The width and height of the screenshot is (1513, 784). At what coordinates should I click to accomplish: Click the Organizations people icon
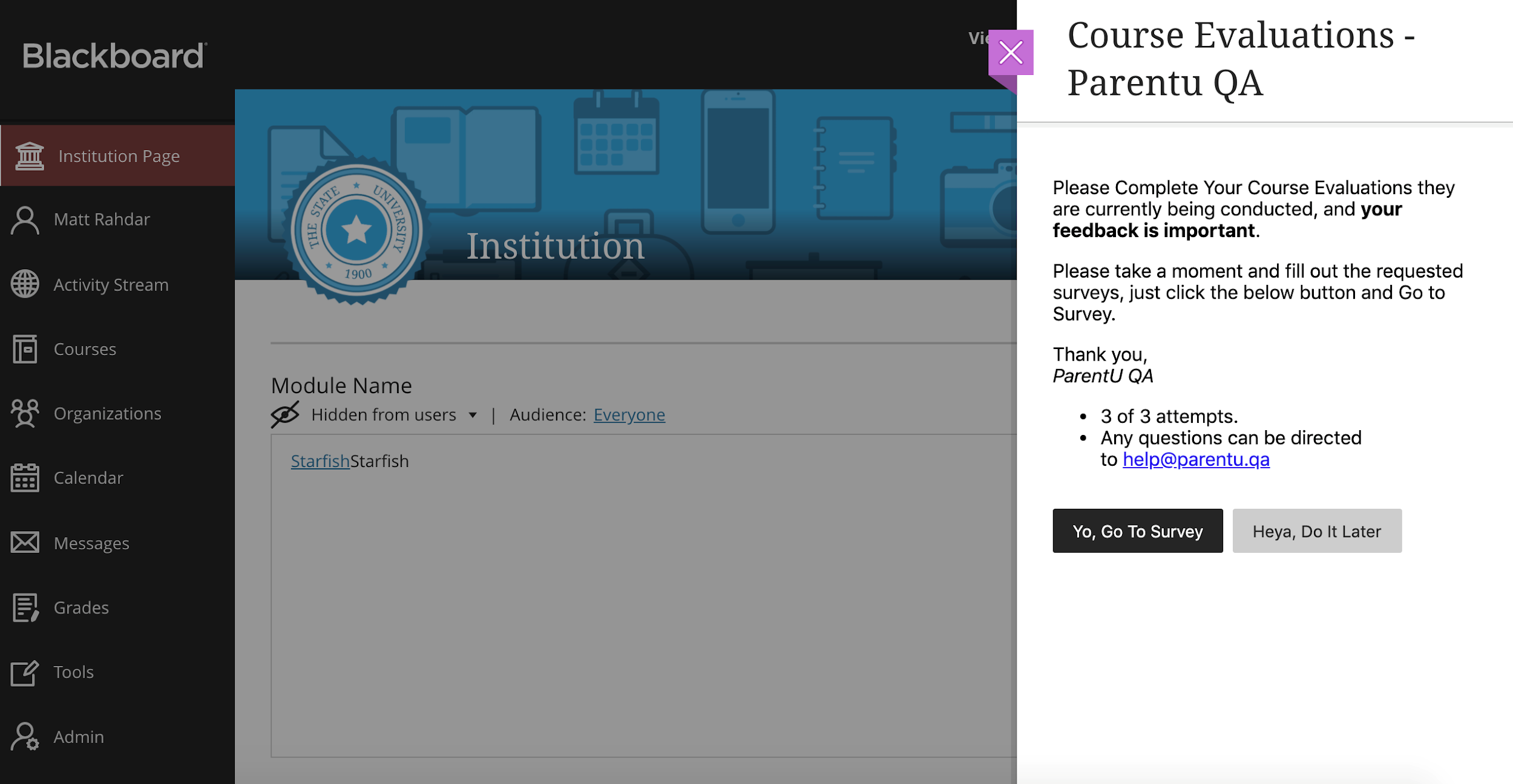click(x=25, y=414)
